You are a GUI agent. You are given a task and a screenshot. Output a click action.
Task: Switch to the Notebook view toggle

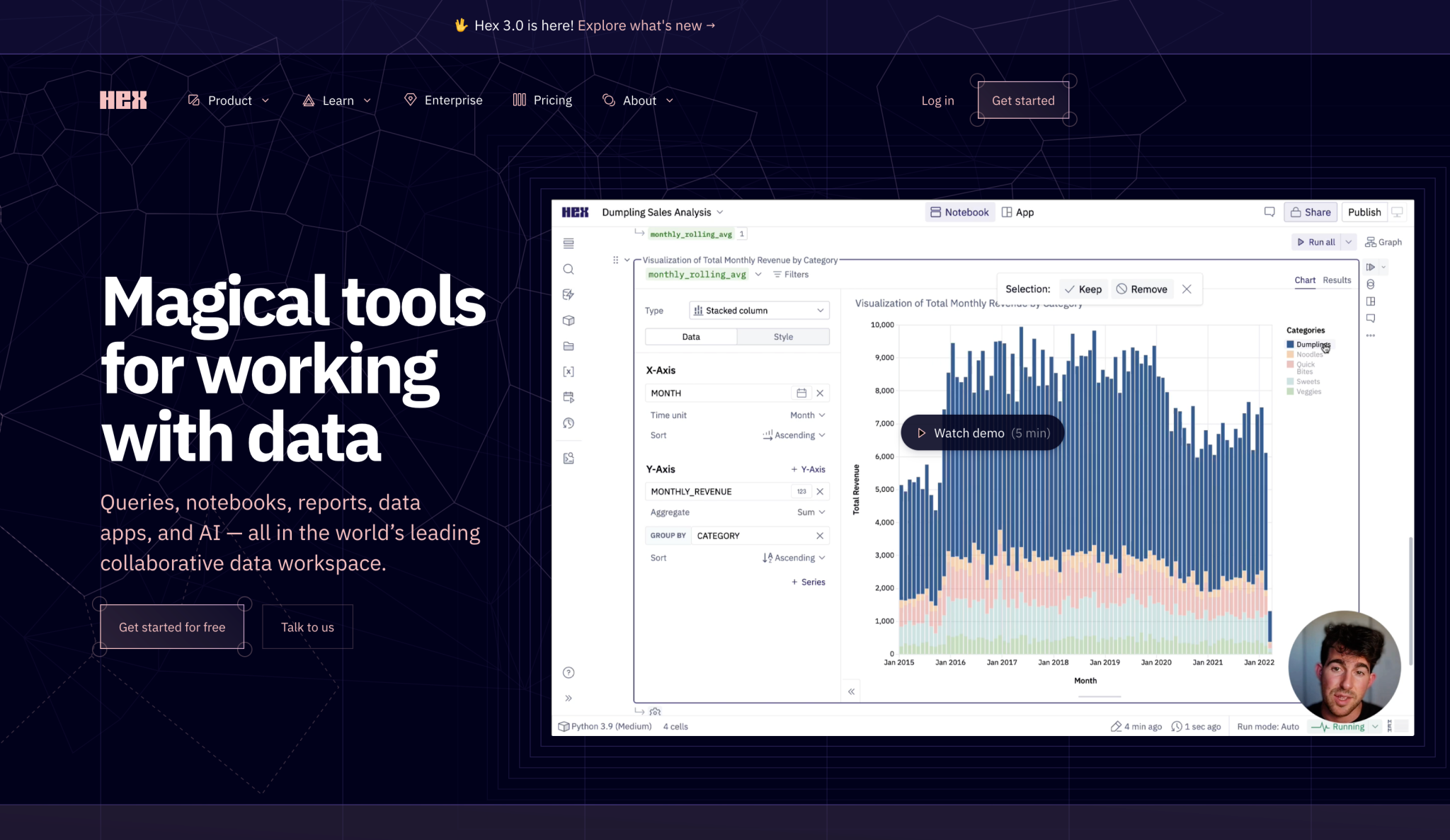959,212
